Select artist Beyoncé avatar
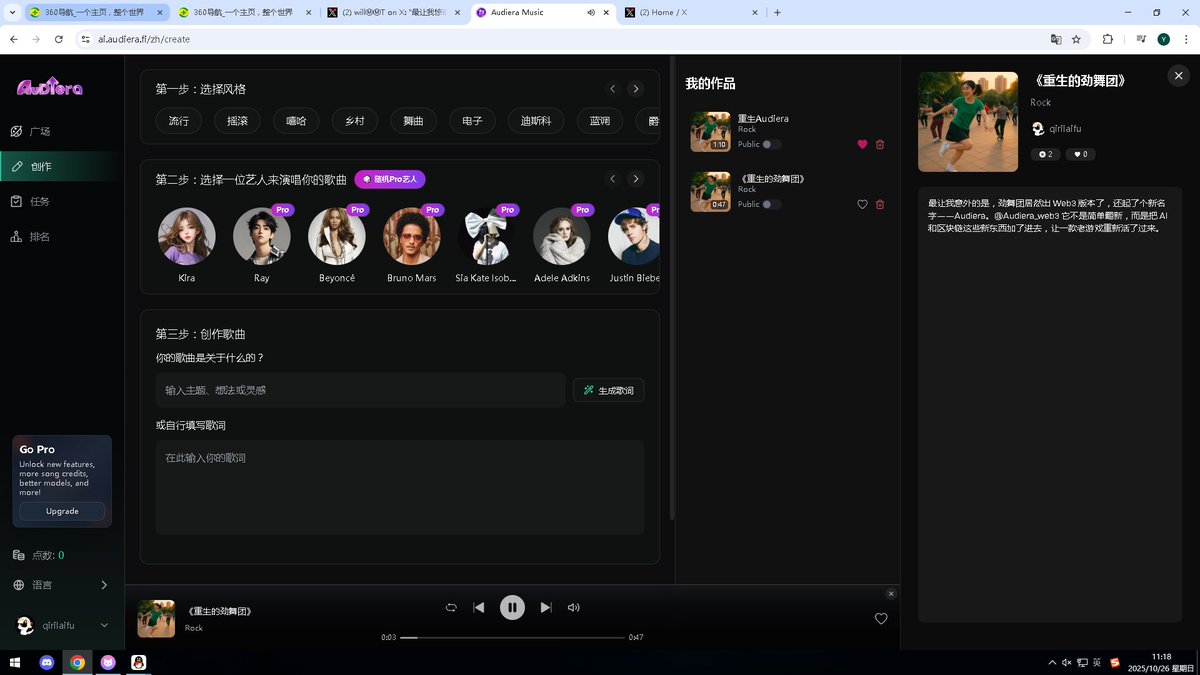1200x675 pixels. click(x=337, y=236)
